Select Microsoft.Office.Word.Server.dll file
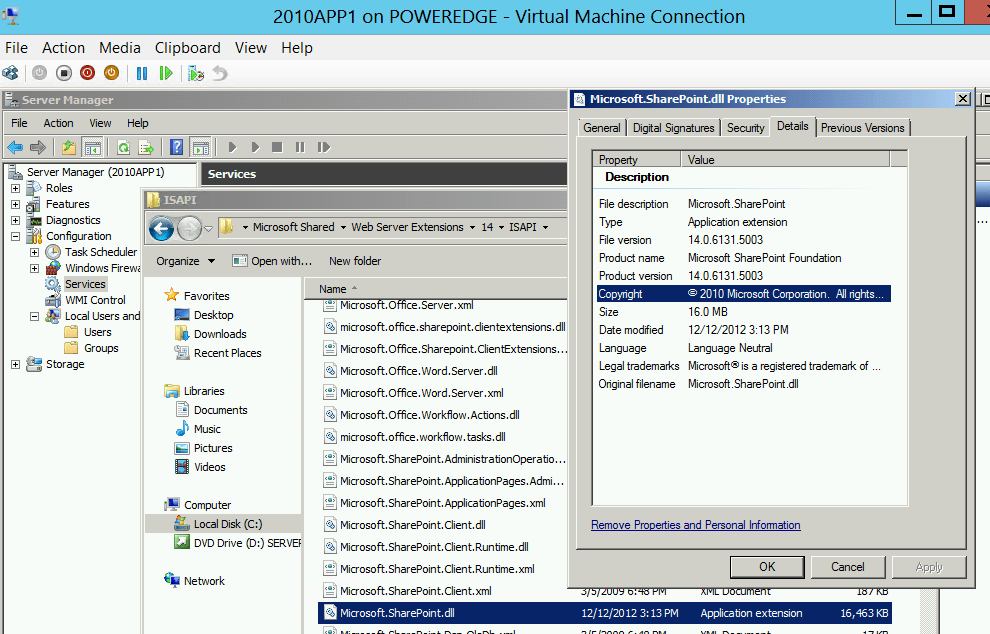This screenshot has width=990, height=634. (x=419, y=371)
